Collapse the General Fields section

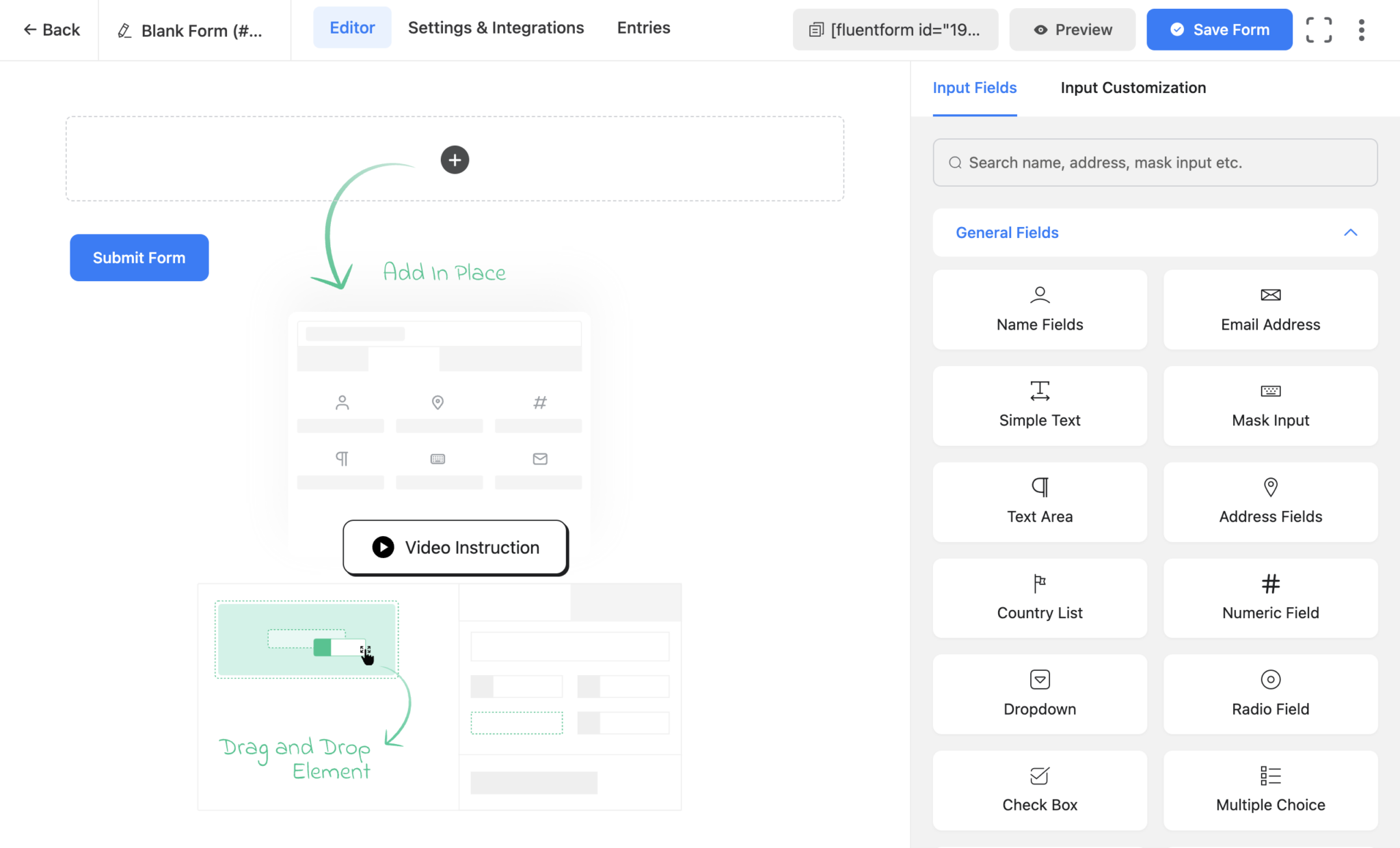pos(1155,233)
